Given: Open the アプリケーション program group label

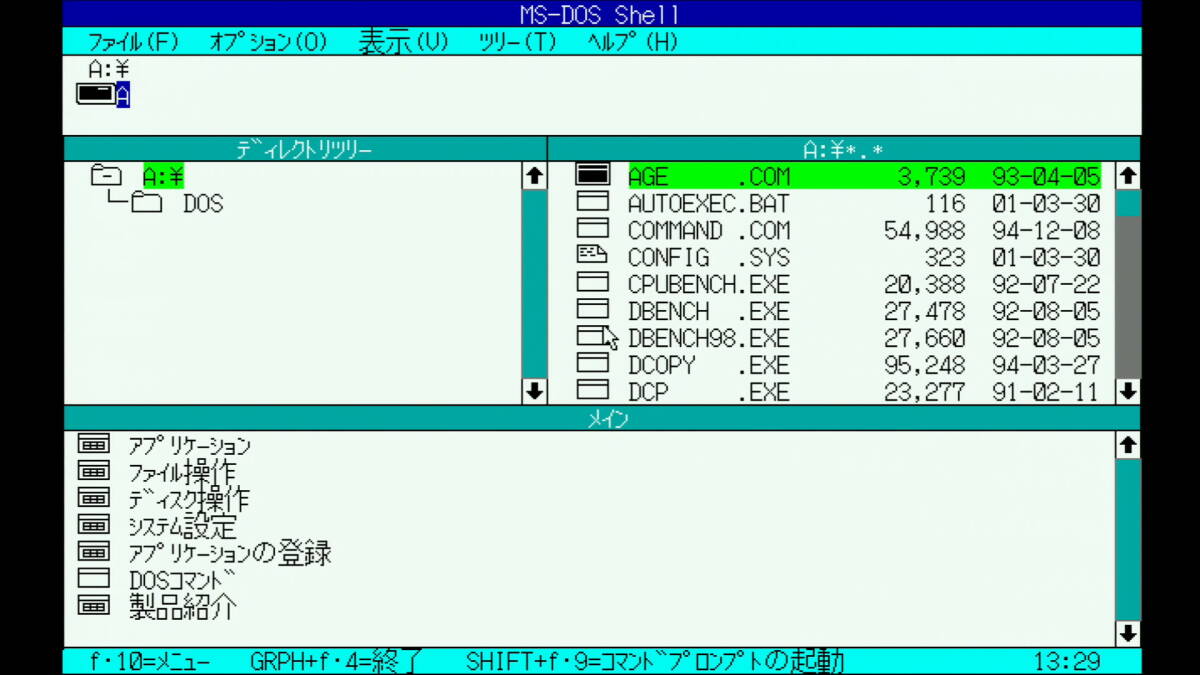Looking at the screenshot, I should pyautogui.click(x=189, y=445).
